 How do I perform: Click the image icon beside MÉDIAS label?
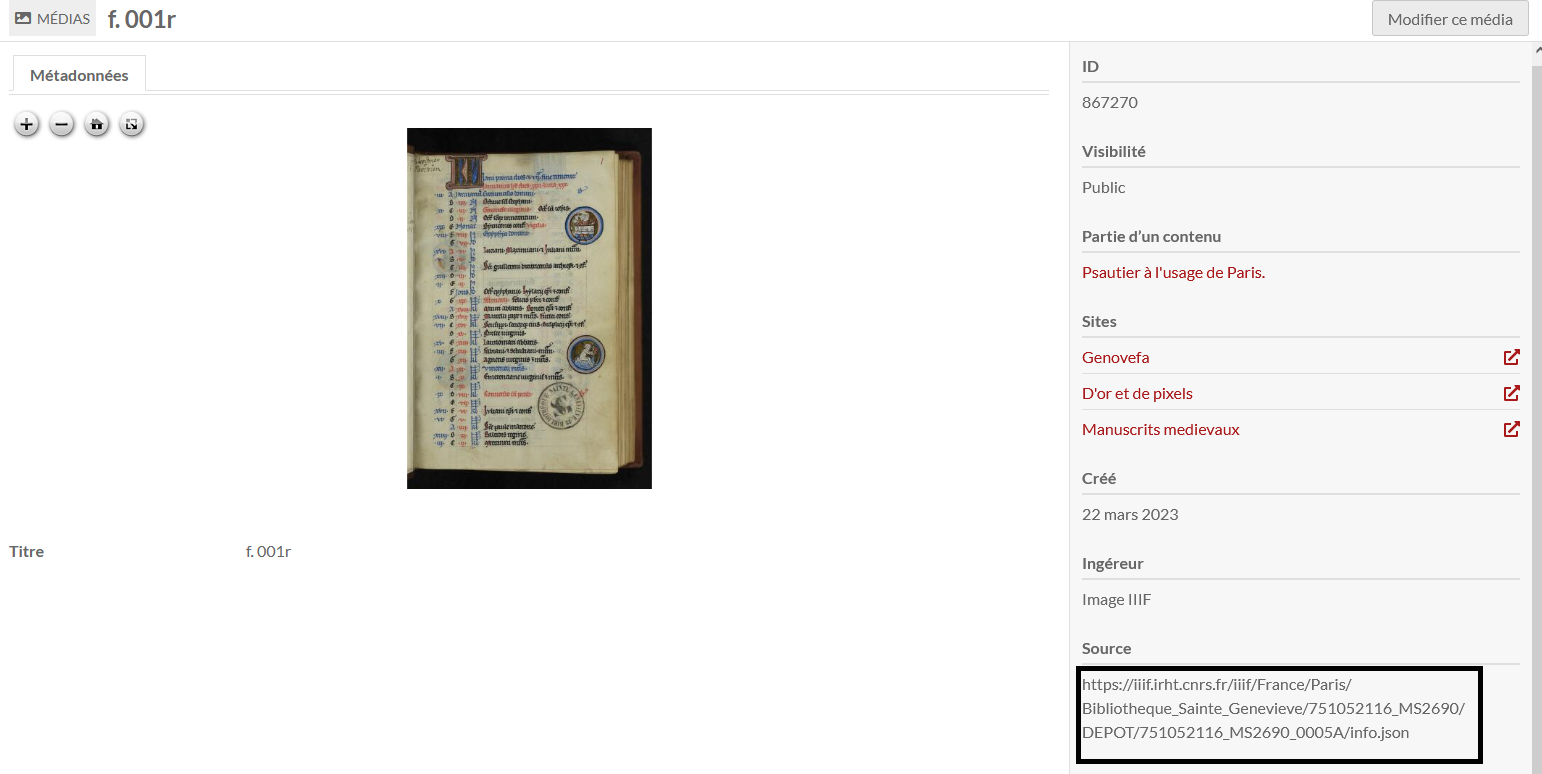22,18
